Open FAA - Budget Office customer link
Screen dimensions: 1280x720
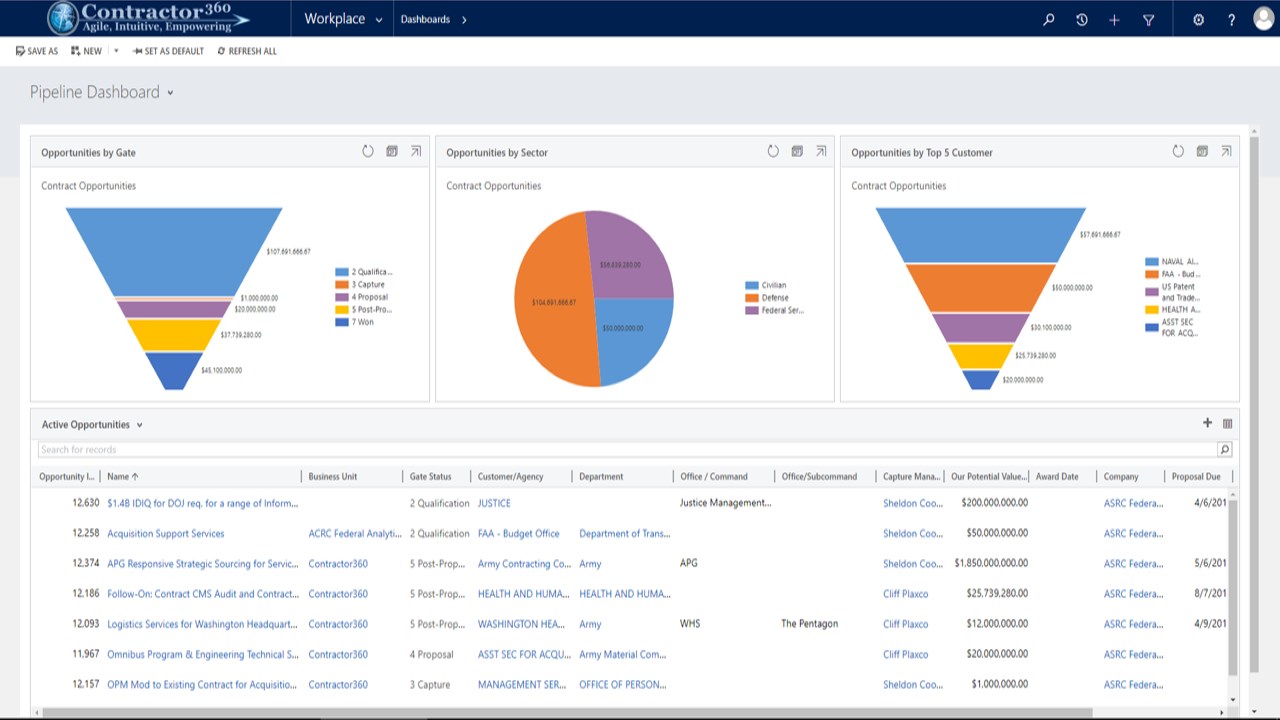click(519, 534)
